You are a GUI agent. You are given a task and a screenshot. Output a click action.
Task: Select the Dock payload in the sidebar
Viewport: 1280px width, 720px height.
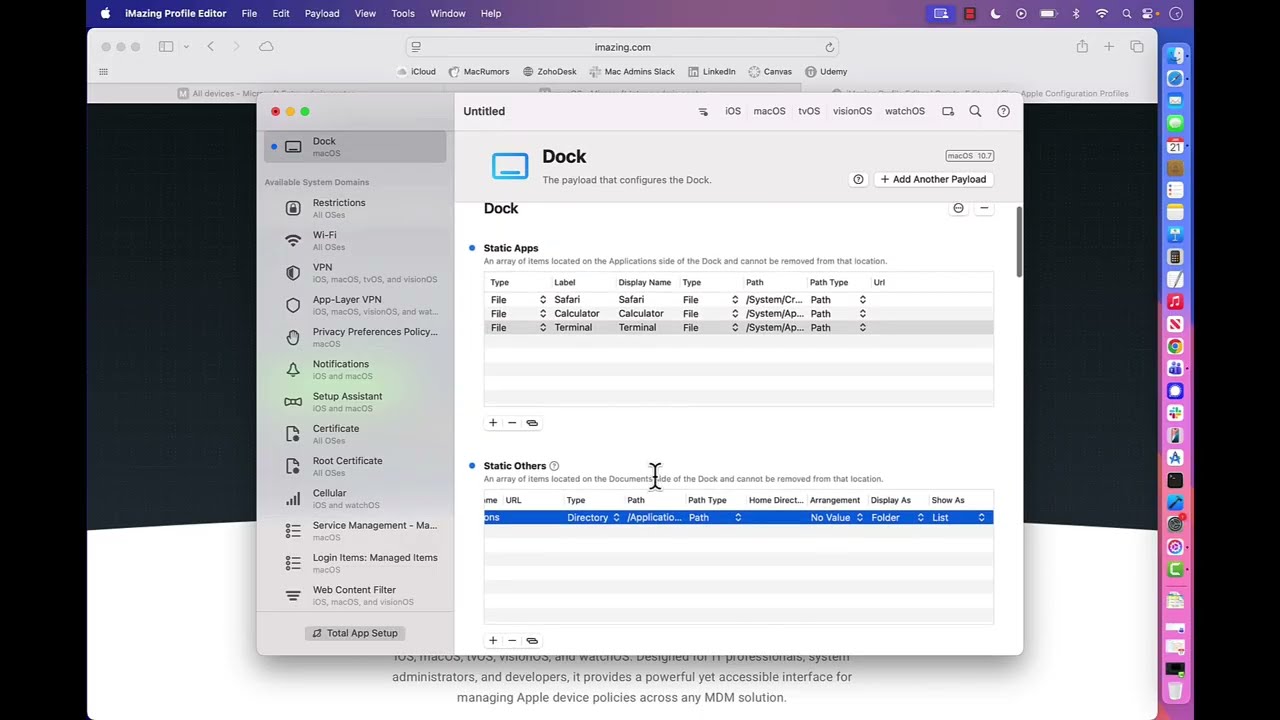tap(355, 146)
